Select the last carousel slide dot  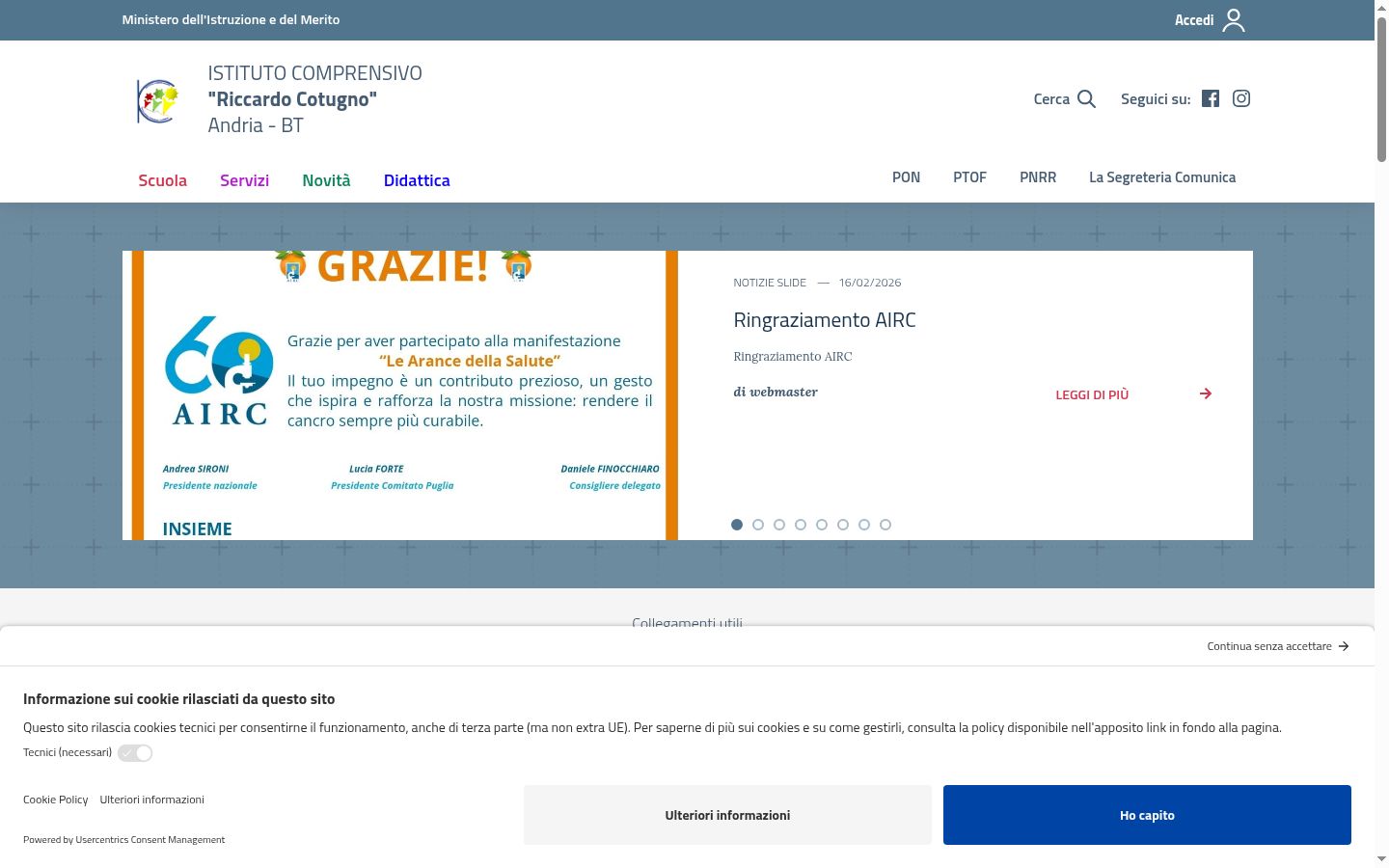coord(885,525)
